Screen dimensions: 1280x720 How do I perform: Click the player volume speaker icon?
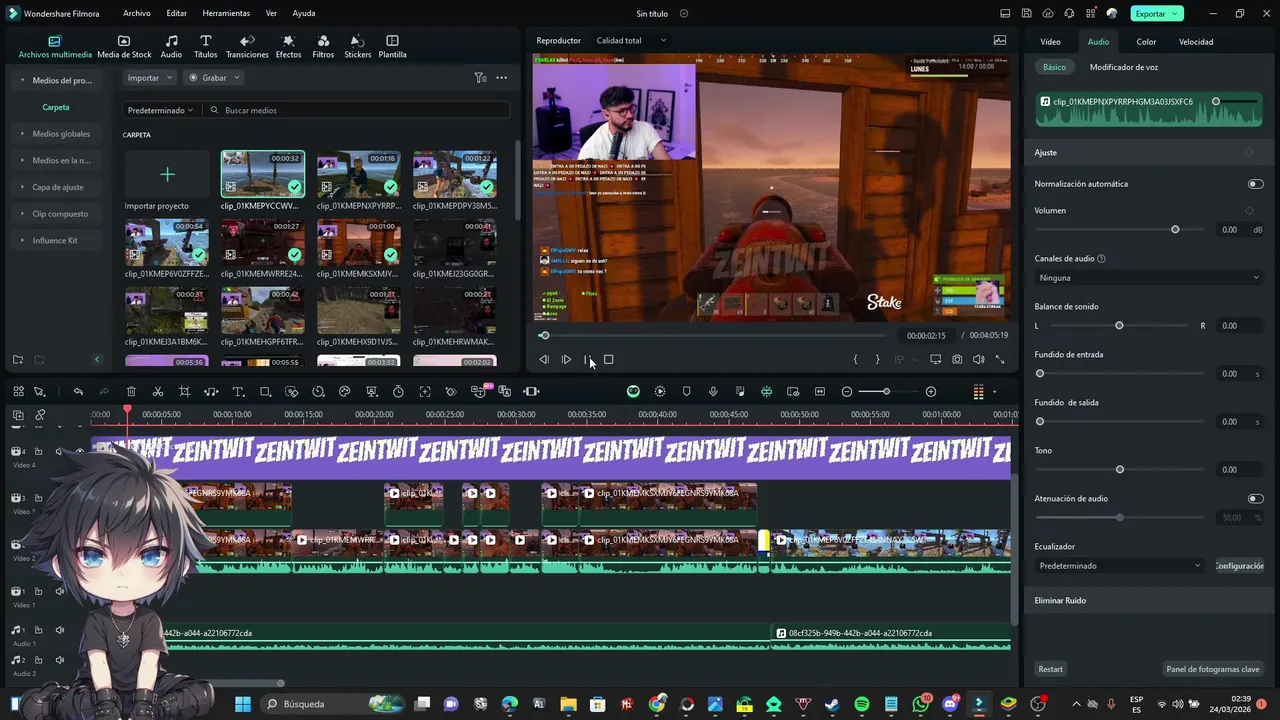pos(979,359)
